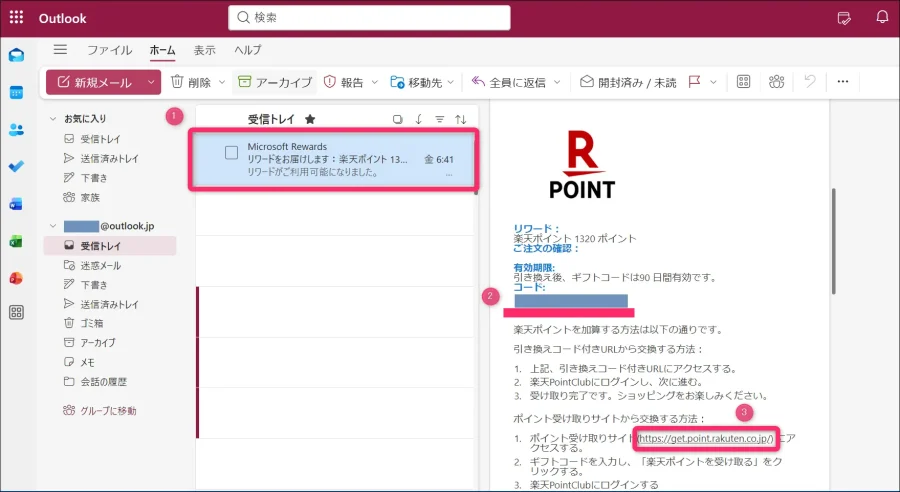Open the get.point.rakuten.co.jp link

(x=706, y=439)
